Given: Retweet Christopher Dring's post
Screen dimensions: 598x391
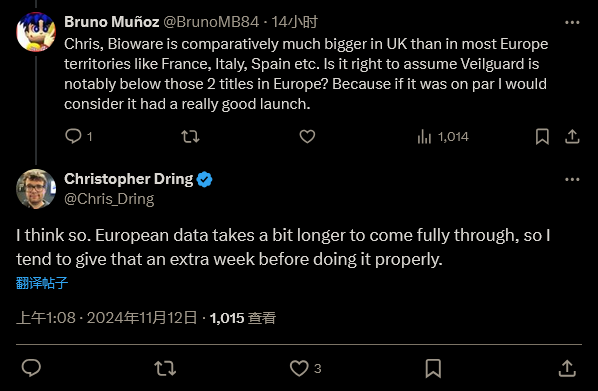Looking at the screenshot, I should (165, 368).
